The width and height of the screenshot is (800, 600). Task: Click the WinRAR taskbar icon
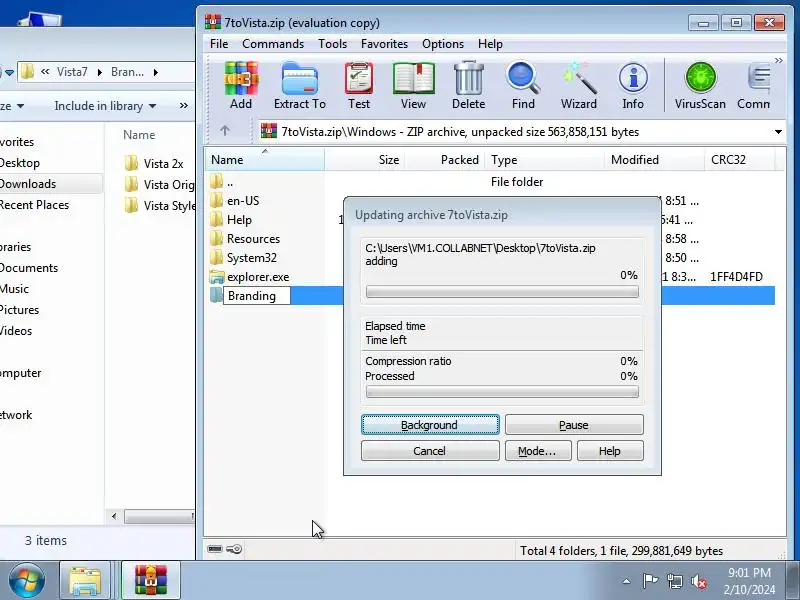pyautogui.click(x=151, y=581)
